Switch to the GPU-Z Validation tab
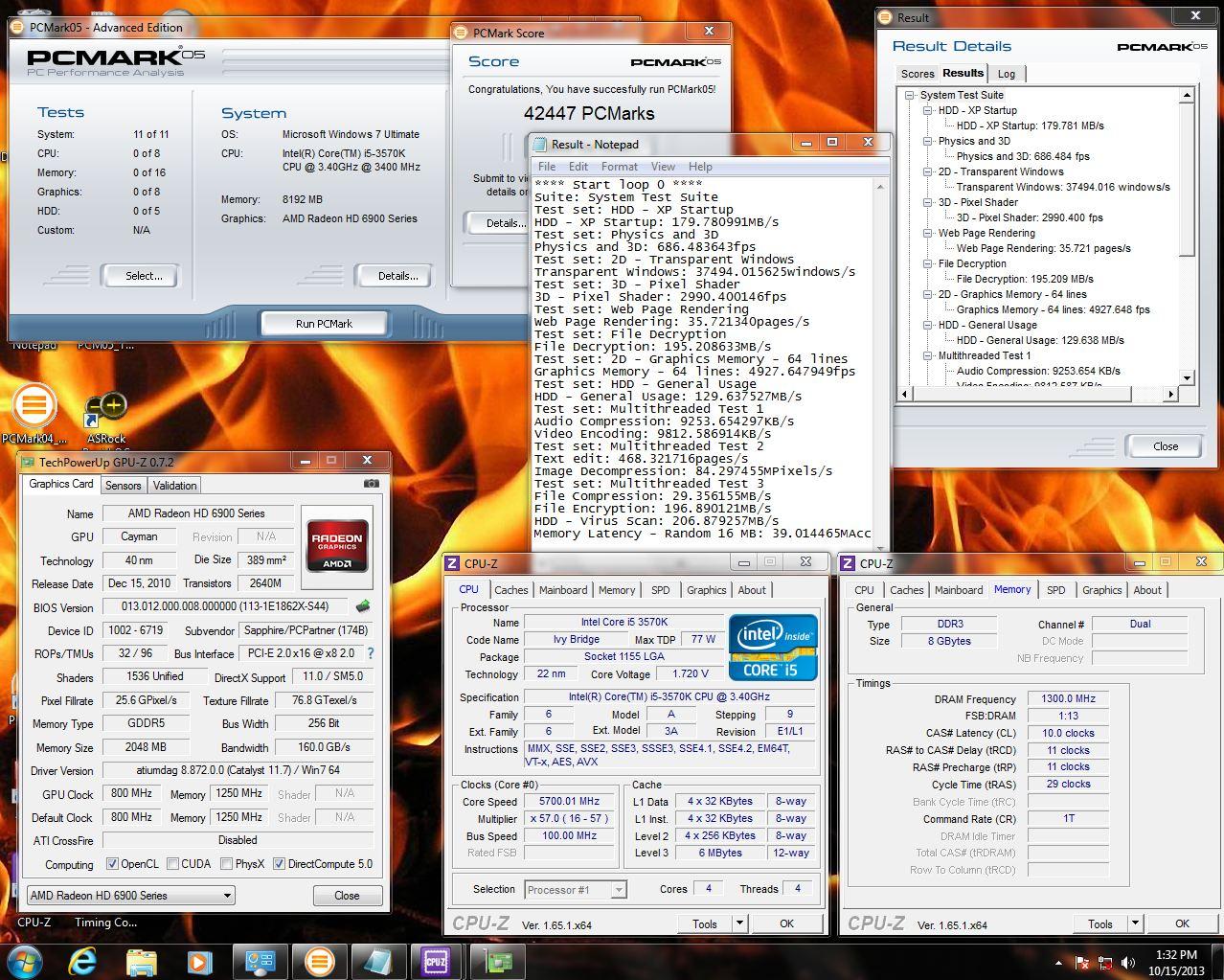Viewport: 1224px width, 980px height. coord(174,486)
